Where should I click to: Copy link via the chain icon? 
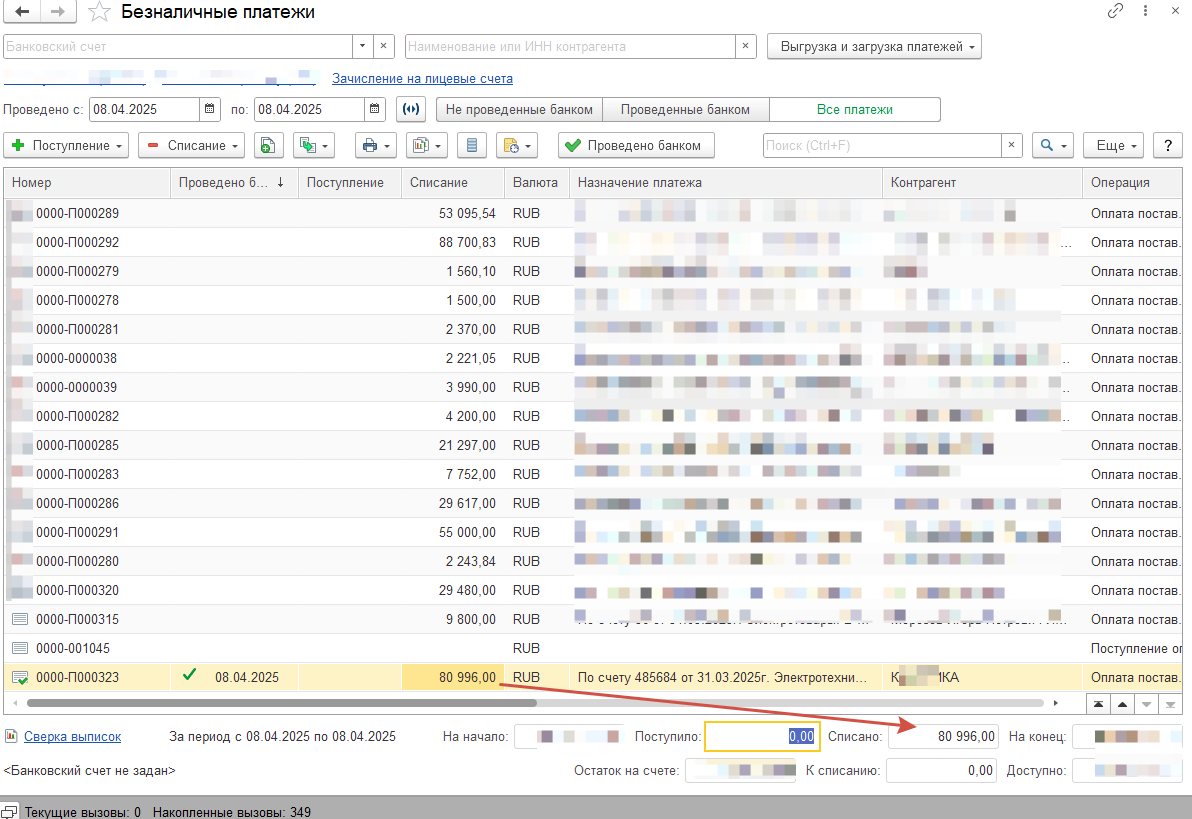click(1115, 11)
